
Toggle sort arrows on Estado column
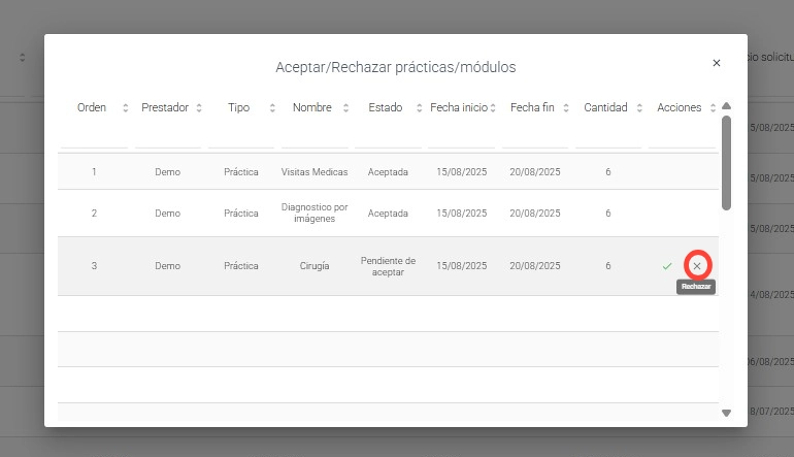point(419,108)
